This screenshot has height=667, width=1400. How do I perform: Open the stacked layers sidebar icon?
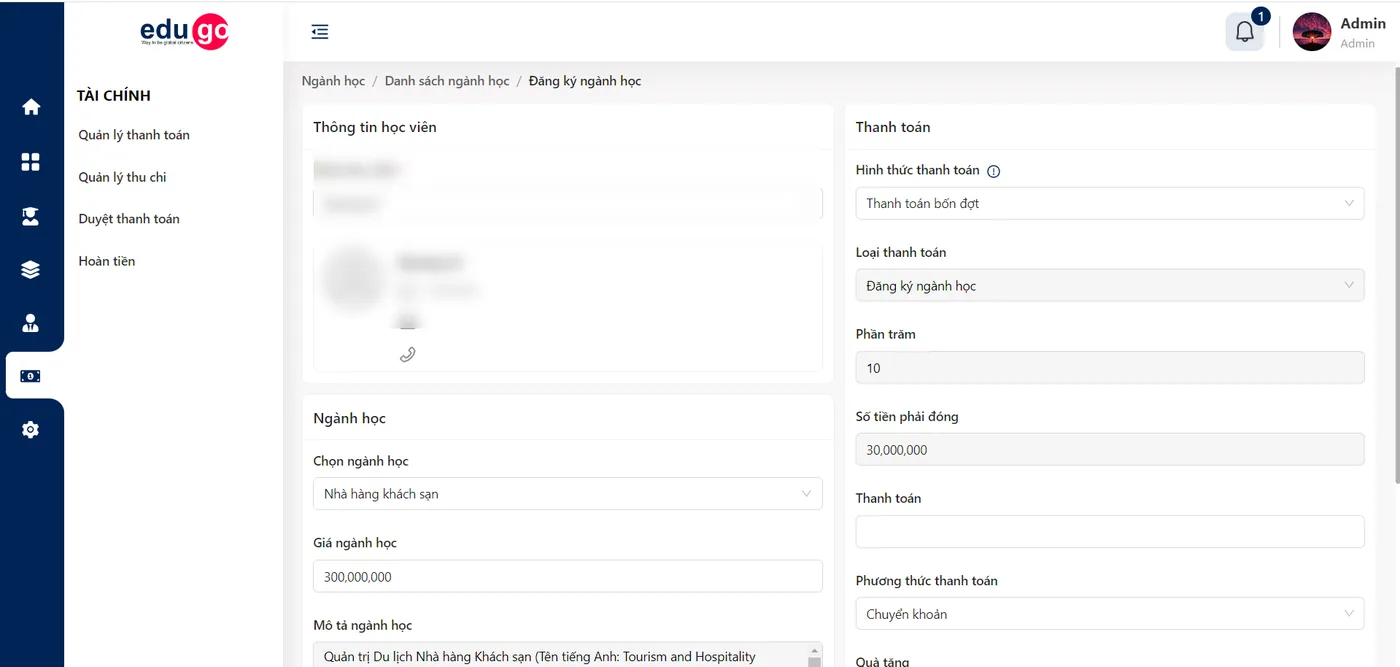[31, 270]
